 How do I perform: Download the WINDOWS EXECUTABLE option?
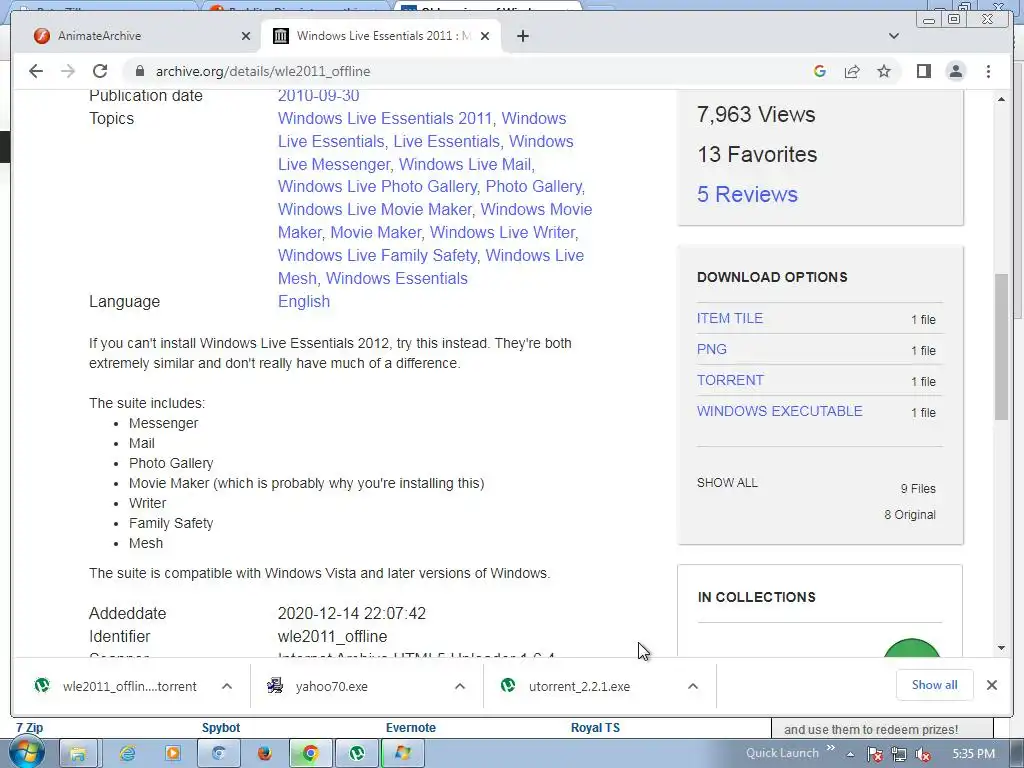coord(780,411)
